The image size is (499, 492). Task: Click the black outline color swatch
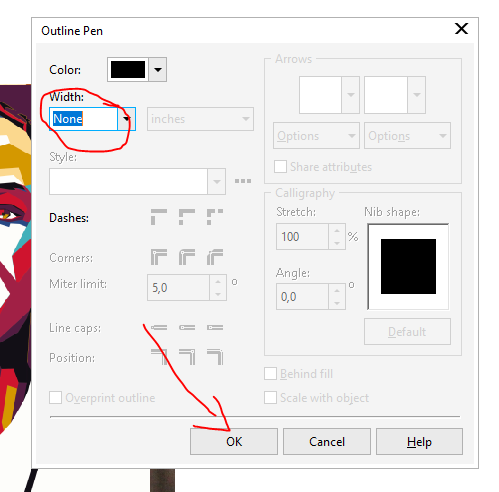(x=128, y=70)
